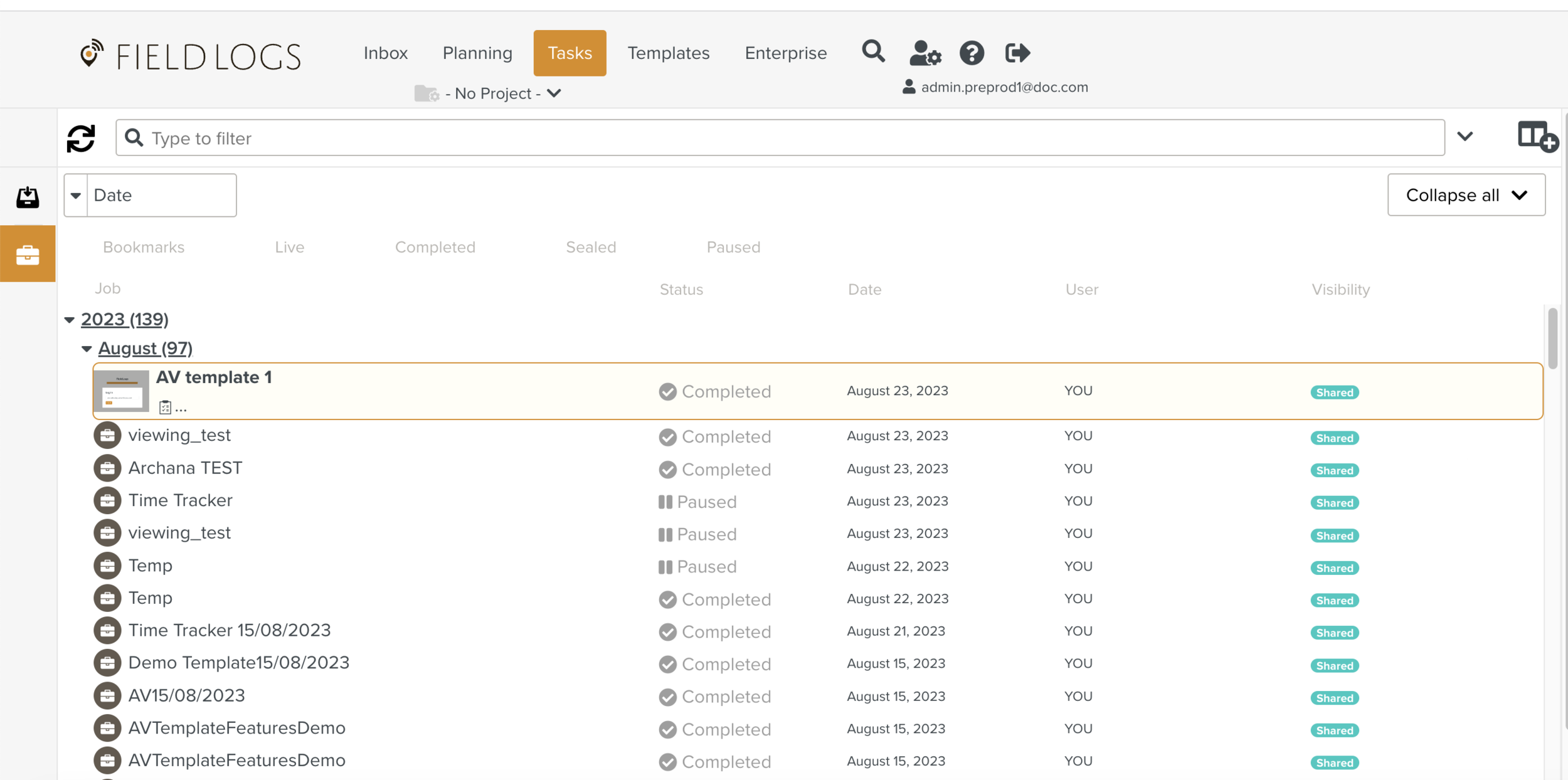Open the Planning tab
Viewport: 1568px width, 780px height.
pyautogui.click(x=477, y=53)
